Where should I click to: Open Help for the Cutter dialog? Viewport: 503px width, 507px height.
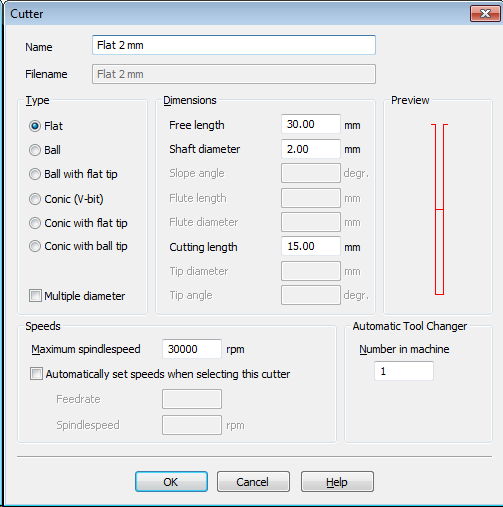[337, 482]
